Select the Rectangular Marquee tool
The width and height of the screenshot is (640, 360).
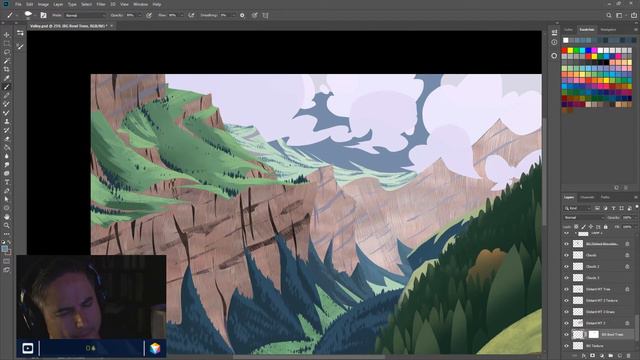pyautogui.click(x=7, y=43)
